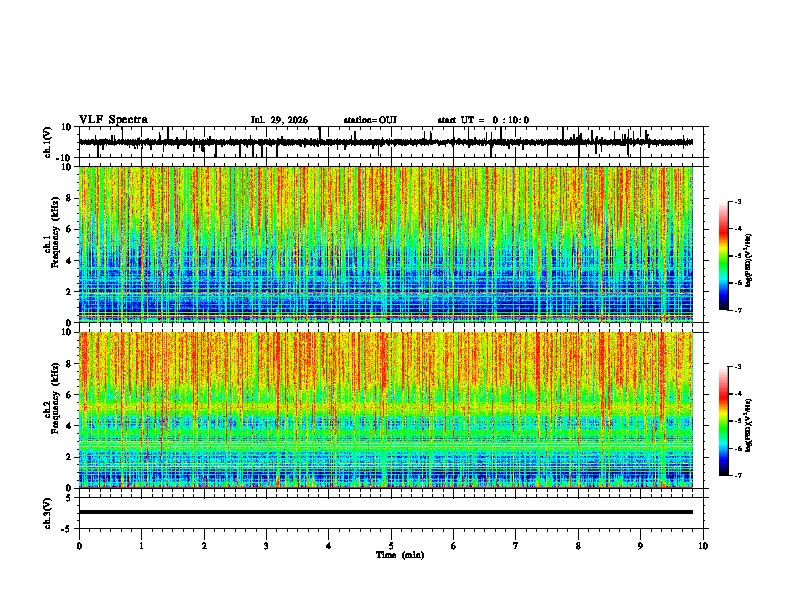Pick the ch.1 spectrogram color scale bar
The width and height of the screenshot is (792, 612).
[724, 256]
